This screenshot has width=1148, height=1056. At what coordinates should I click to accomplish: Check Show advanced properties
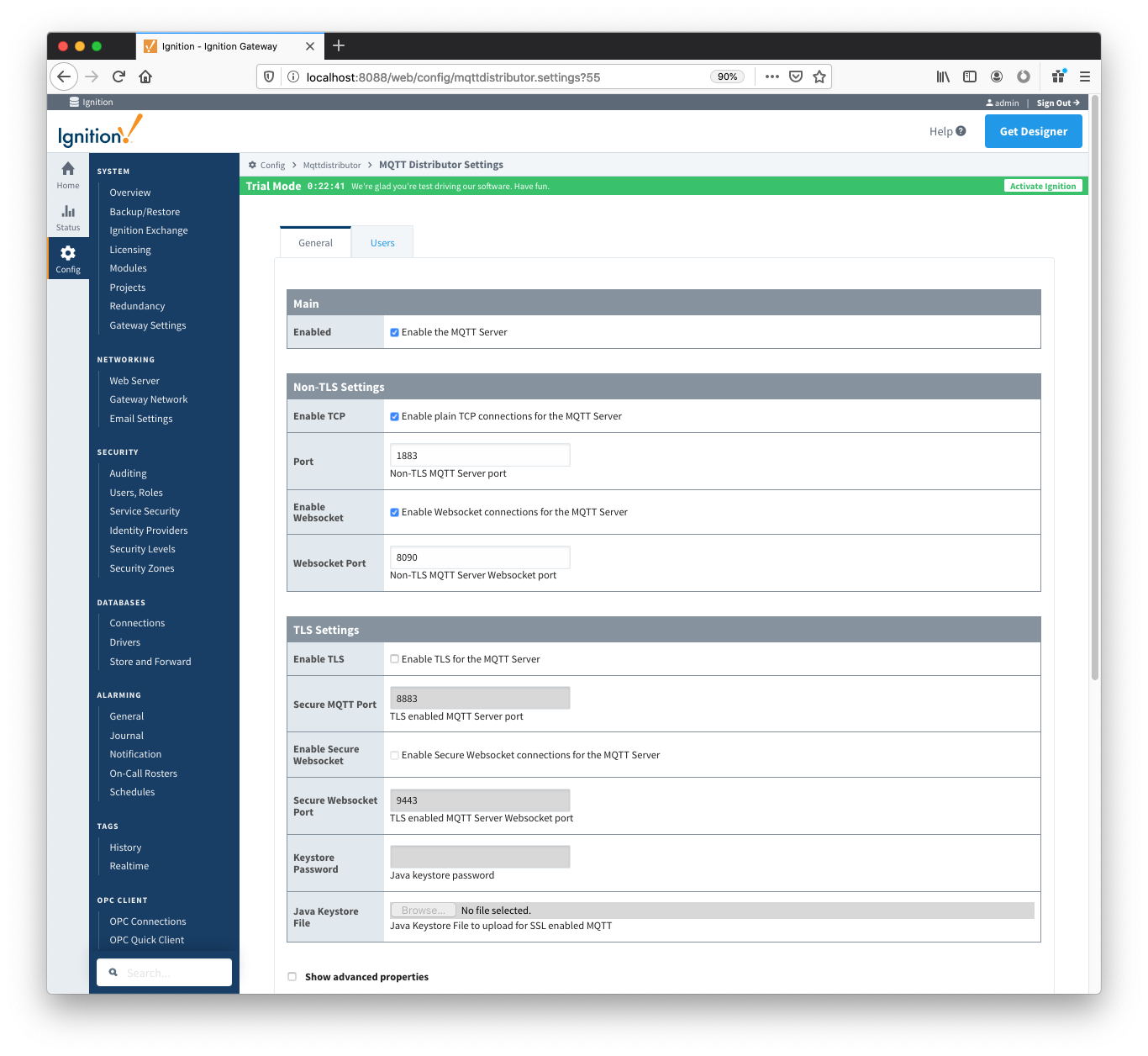point(292,977)
